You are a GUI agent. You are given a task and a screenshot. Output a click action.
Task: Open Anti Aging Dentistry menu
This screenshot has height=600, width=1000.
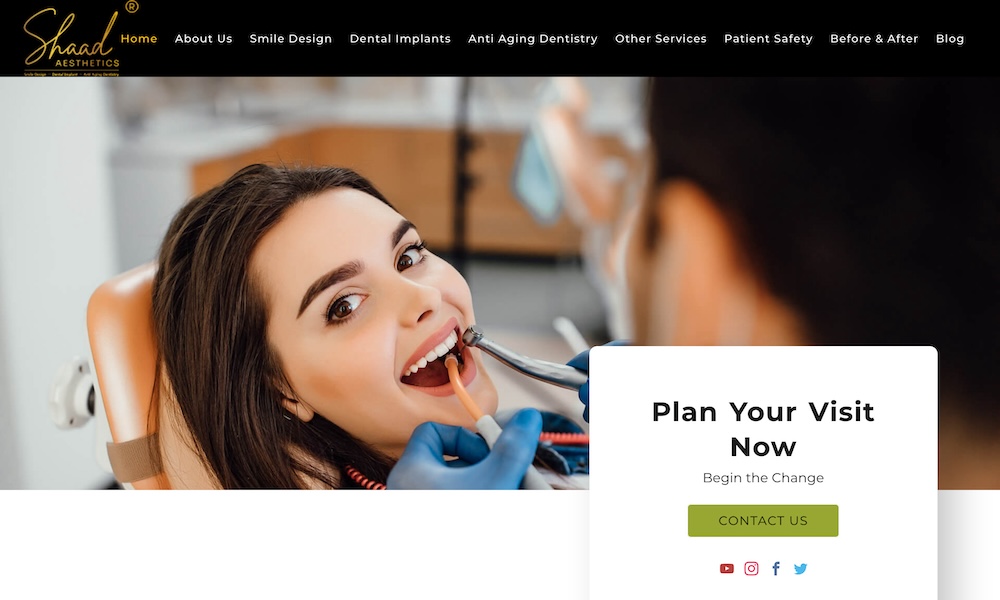(533, 38)
